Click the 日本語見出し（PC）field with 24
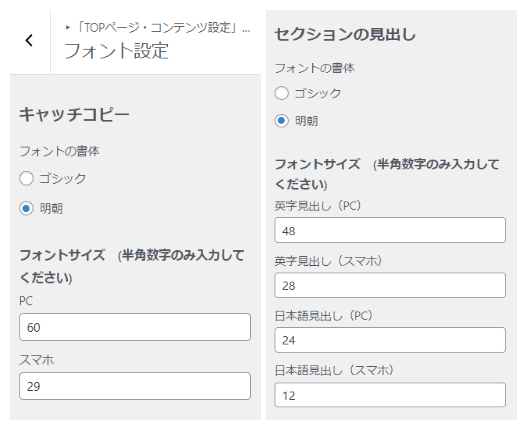This screenshot has height=430, width=527. [390, 340]
